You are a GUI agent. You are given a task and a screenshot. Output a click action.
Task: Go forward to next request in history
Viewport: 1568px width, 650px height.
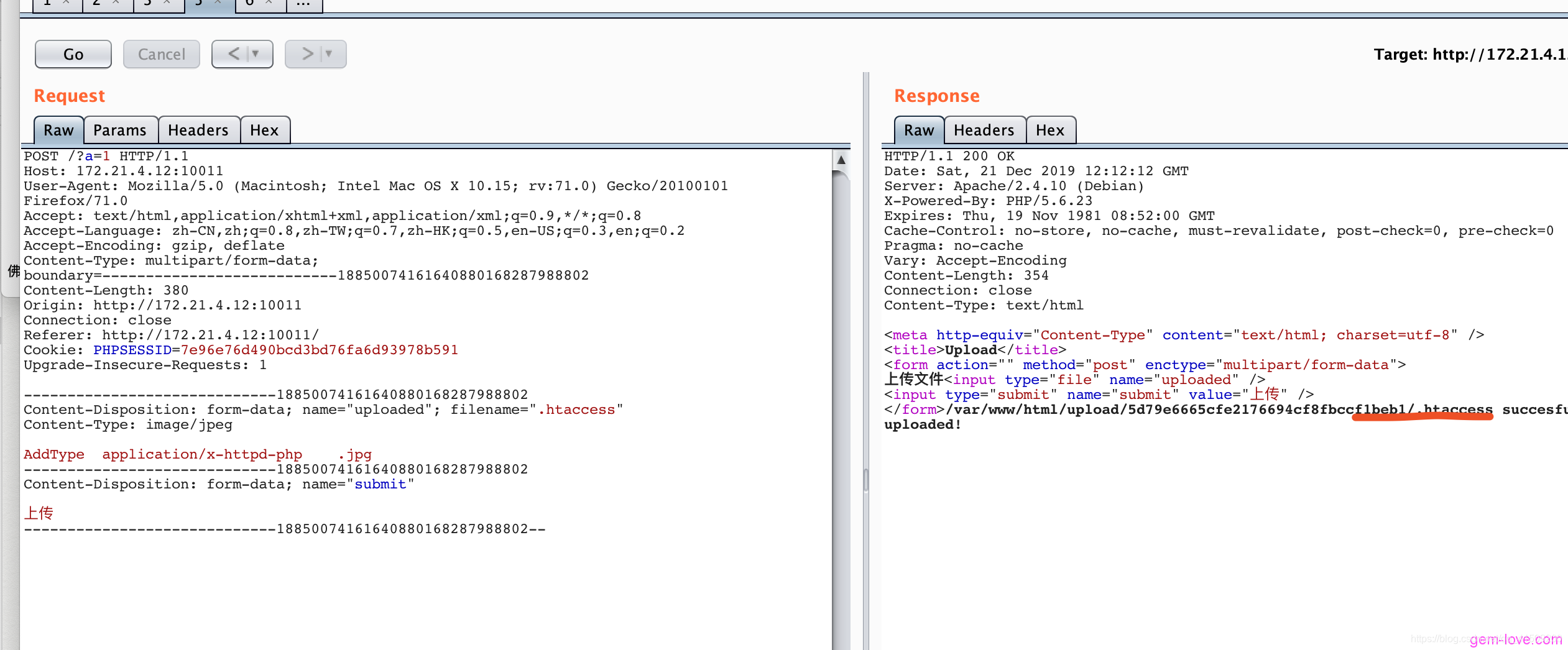[x=307, y=54]
